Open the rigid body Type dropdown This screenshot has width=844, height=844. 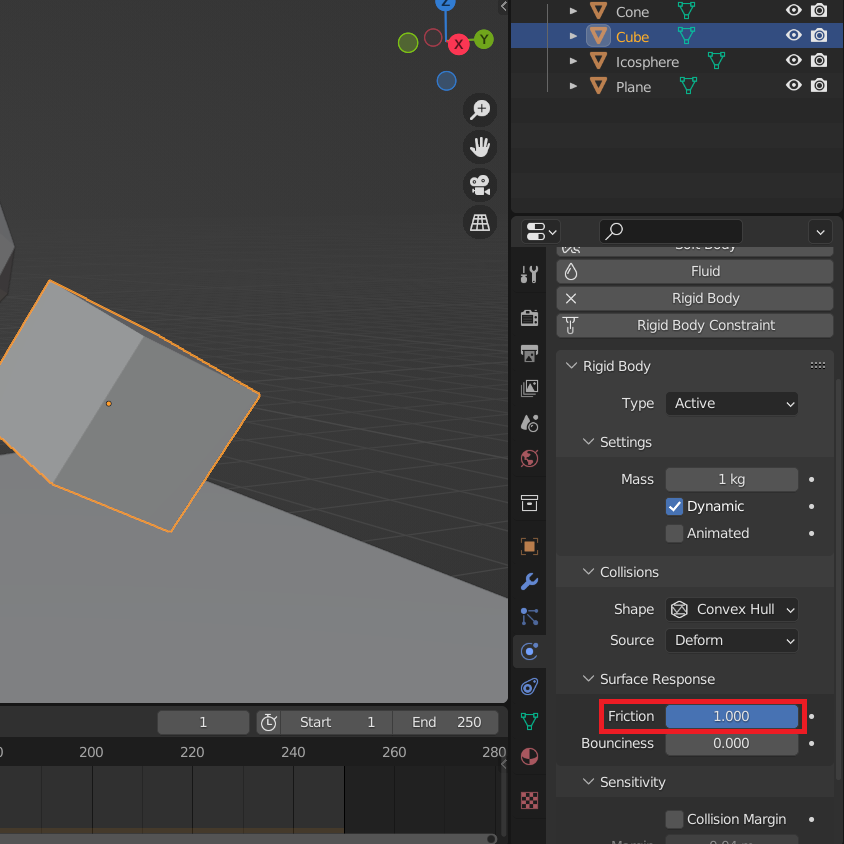(732, 404)
